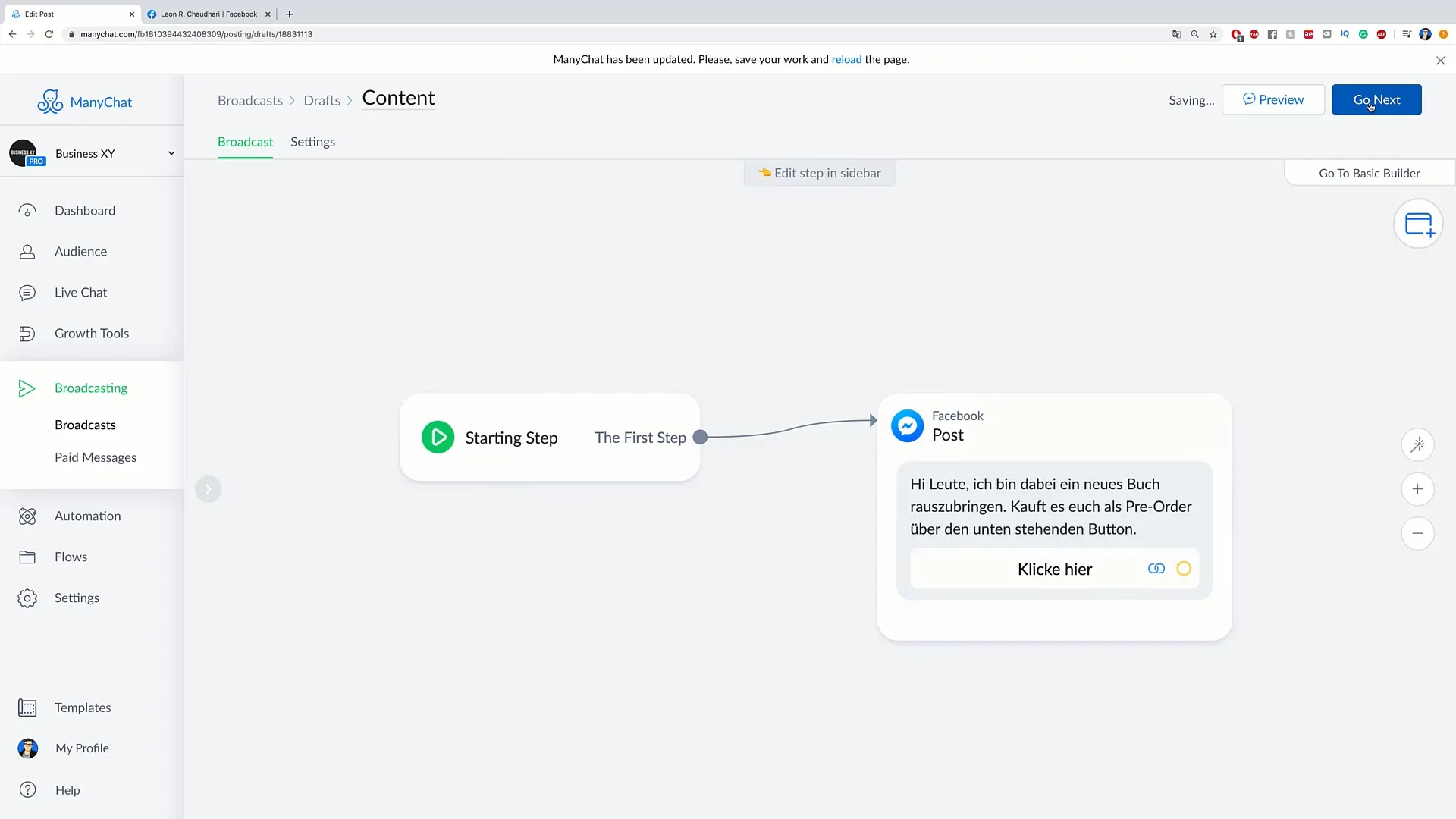Click the Google Translate icon in address bar

click(1176, 34)
